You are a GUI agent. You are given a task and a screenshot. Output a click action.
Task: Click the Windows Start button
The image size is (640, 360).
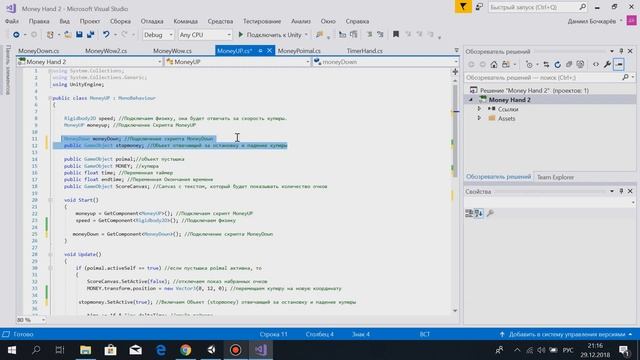click(11, 350)
